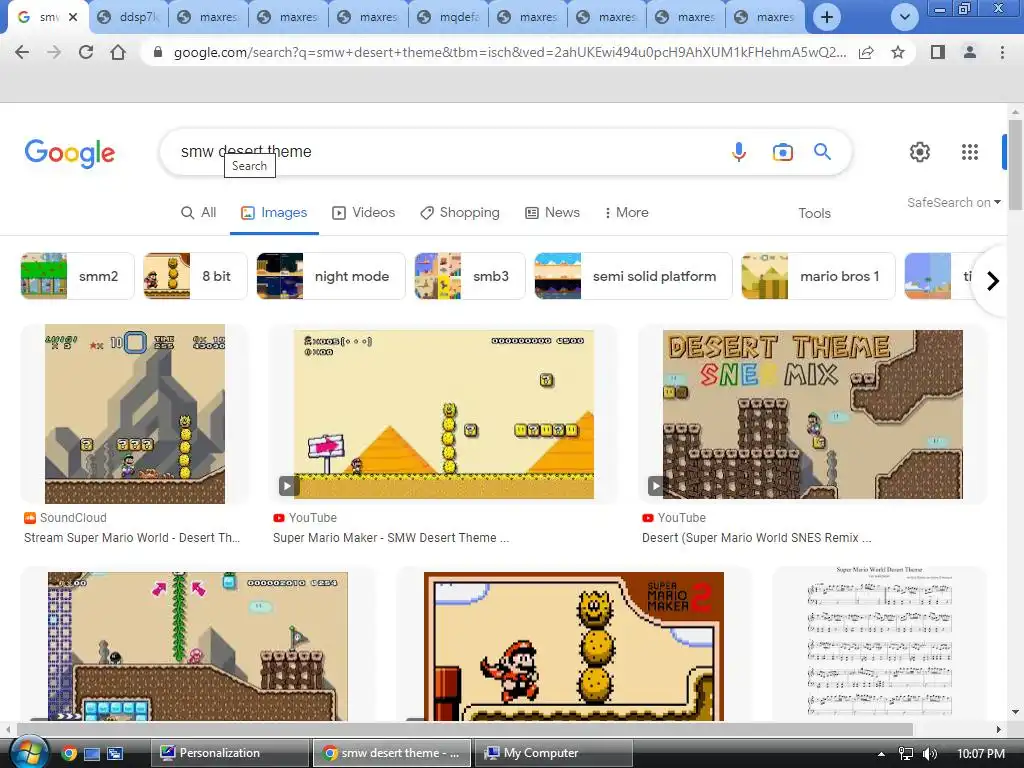Viewport: 1024px width, 768px height.
Task: Click the vertical scrollbar up arrow
Action: [x=1015, y=112]
